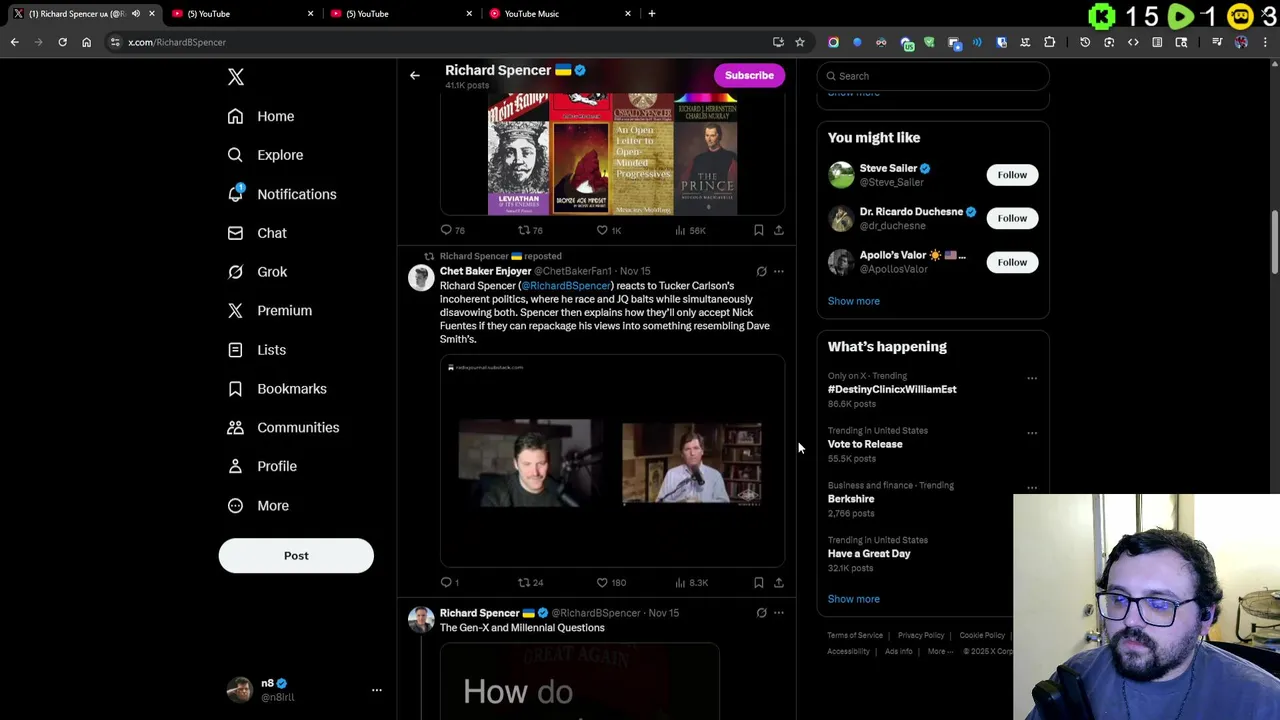This screenshot has width=1280, height=720.
Task: Open a new browser tab
Action: pyautogui.click(x=651, y=13)
